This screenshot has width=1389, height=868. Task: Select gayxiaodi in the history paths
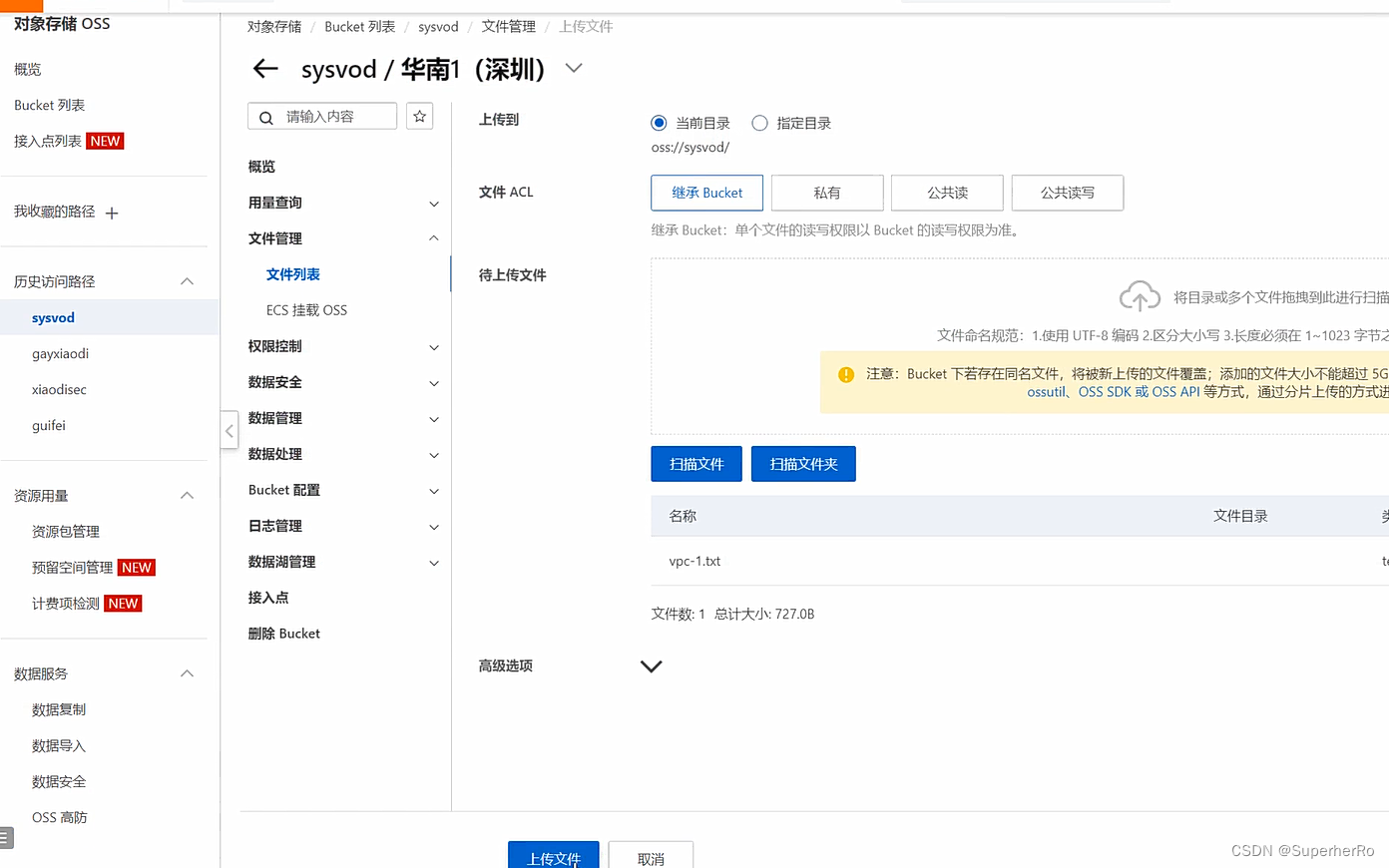pos(60,354)
